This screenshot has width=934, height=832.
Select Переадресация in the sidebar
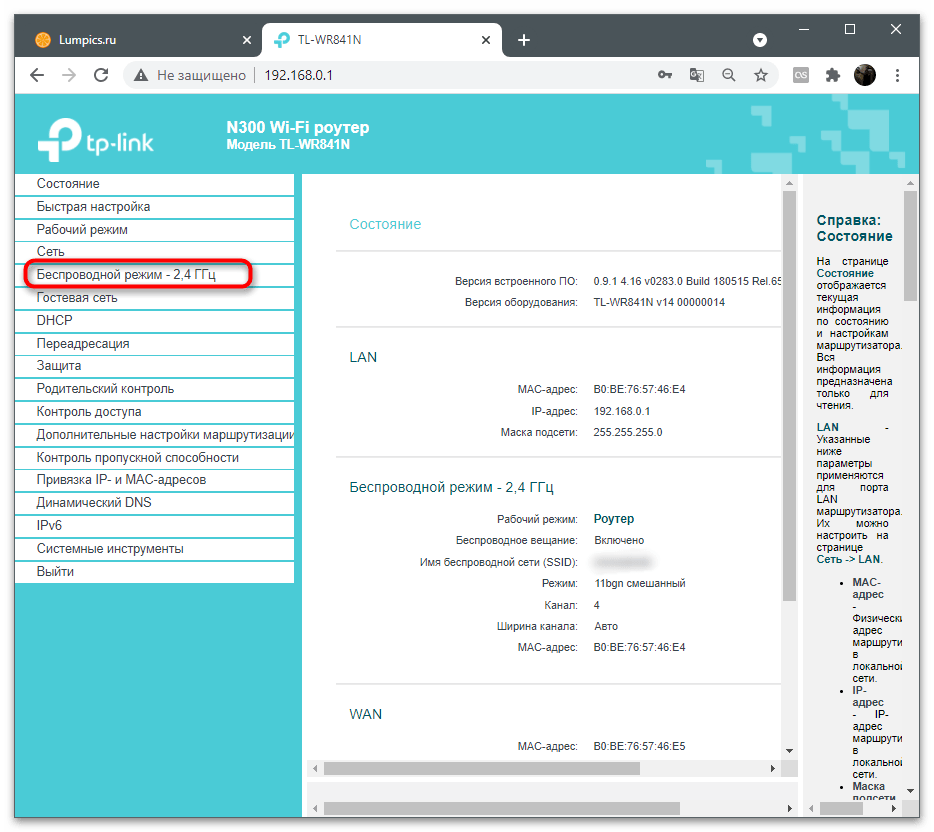coord(154,344)
